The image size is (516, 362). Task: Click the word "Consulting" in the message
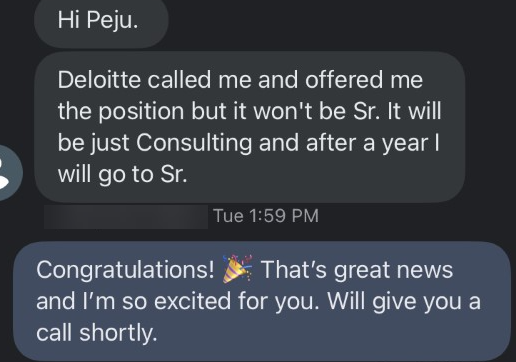(194, 143)
